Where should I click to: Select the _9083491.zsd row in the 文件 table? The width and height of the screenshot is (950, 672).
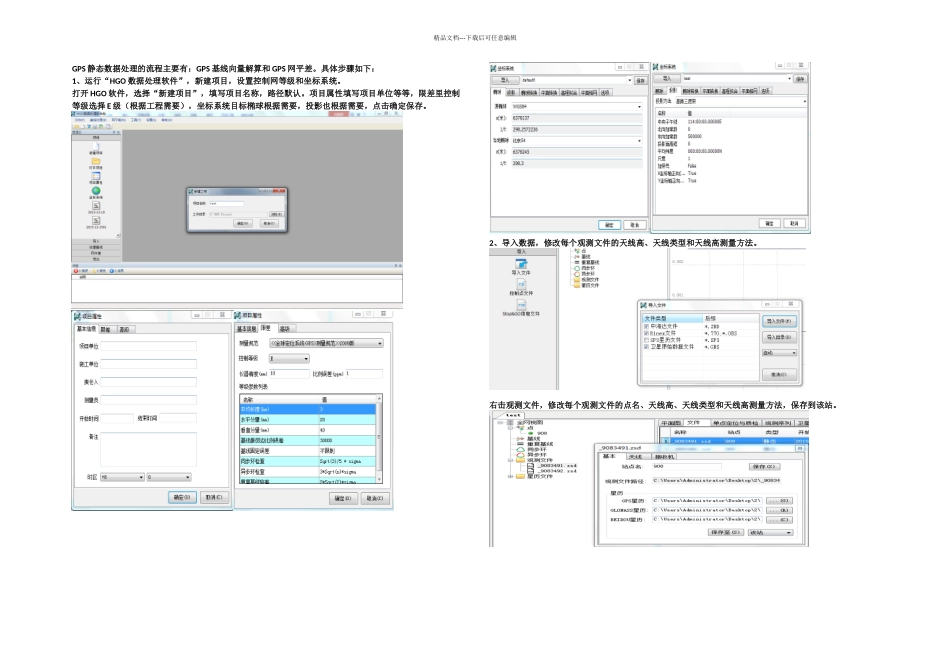pyautogui.click(x=734, y=441)
